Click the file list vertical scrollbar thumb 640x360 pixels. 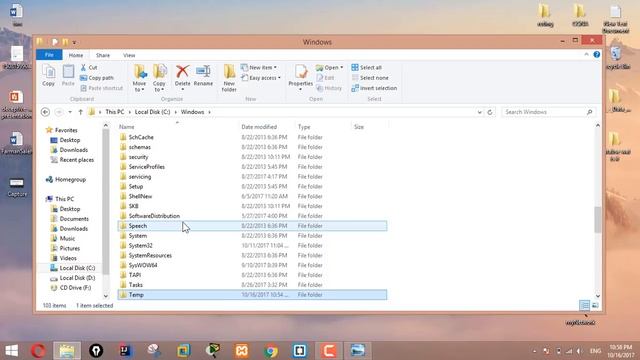pos(598,220)
